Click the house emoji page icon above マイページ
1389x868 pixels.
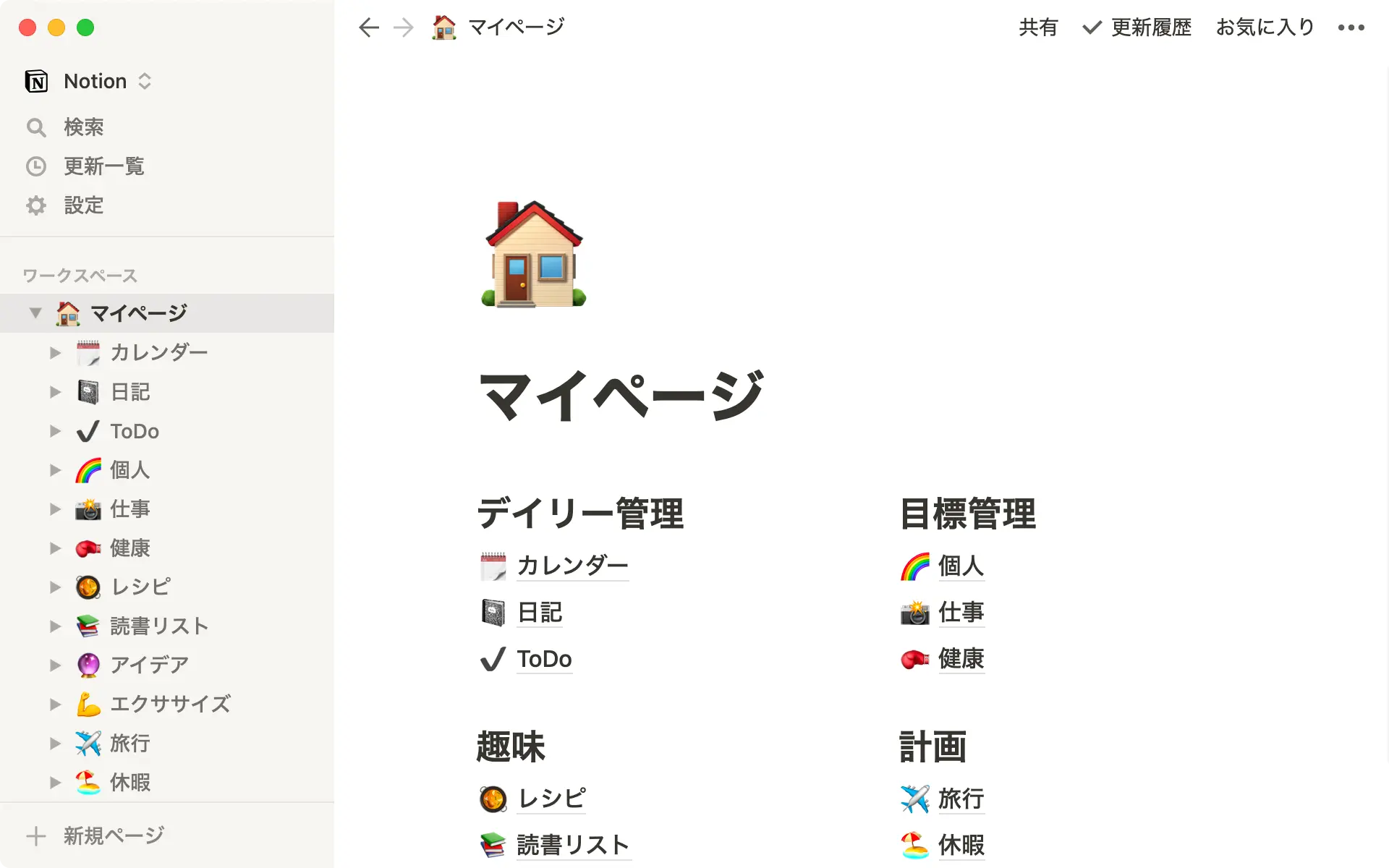(533, 255)
